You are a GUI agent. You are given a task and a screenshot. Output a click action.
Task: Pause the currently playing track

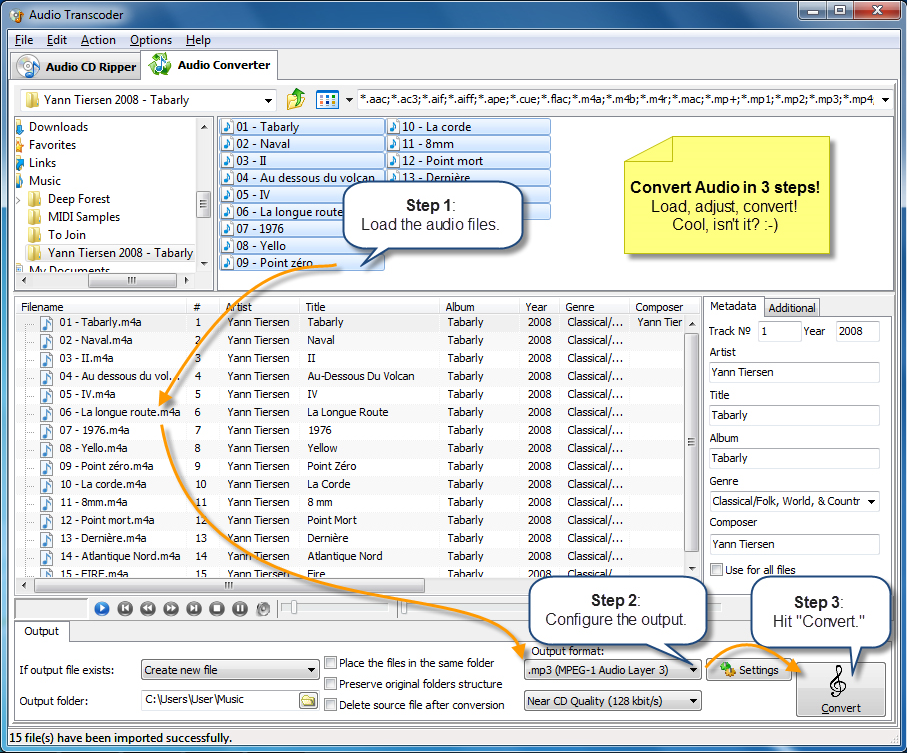pyautogui.click(x=240, y=608)
